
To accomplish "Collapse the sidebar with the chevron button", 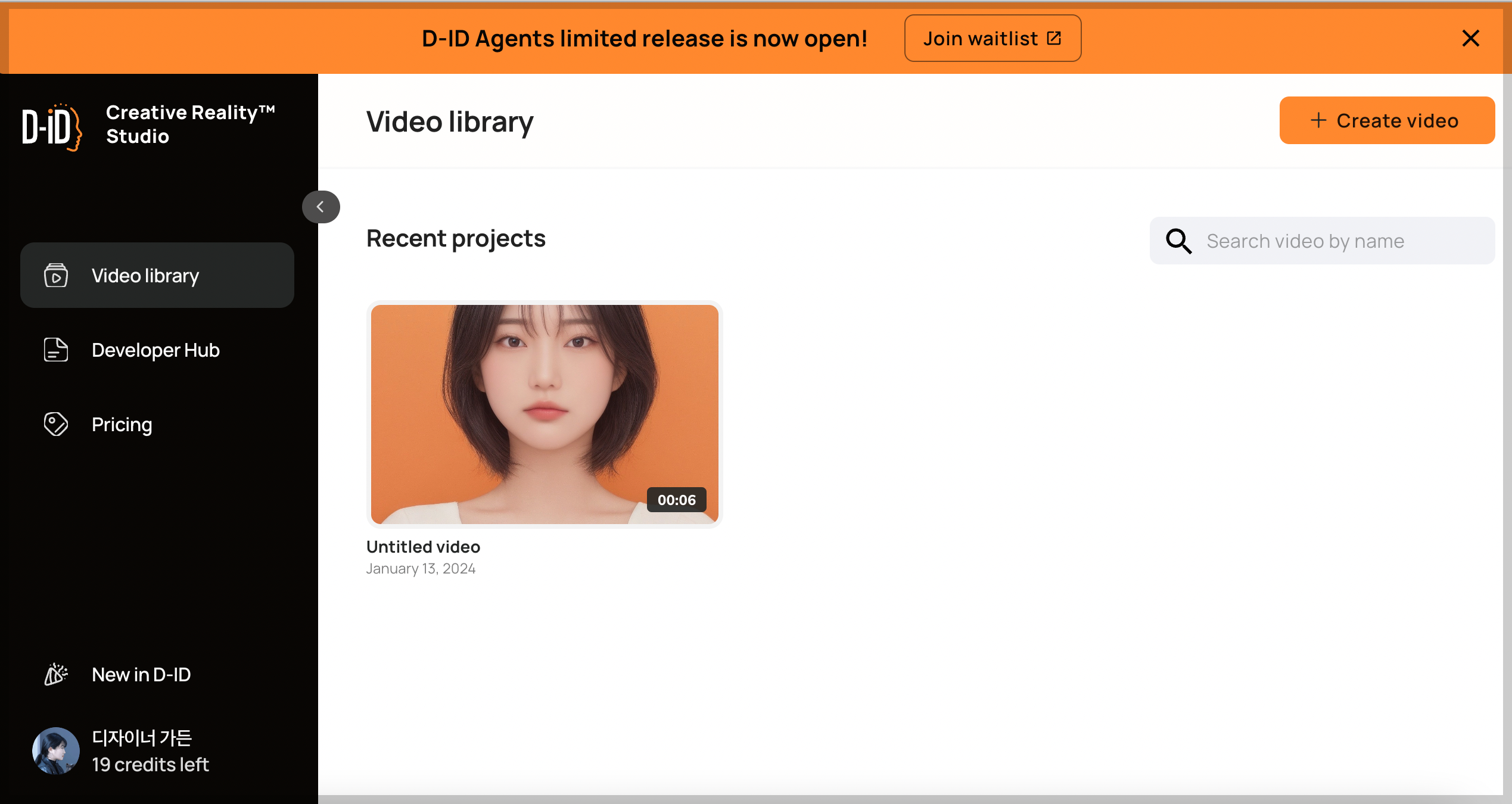I will pyautogui.click(x=321, y=207).
